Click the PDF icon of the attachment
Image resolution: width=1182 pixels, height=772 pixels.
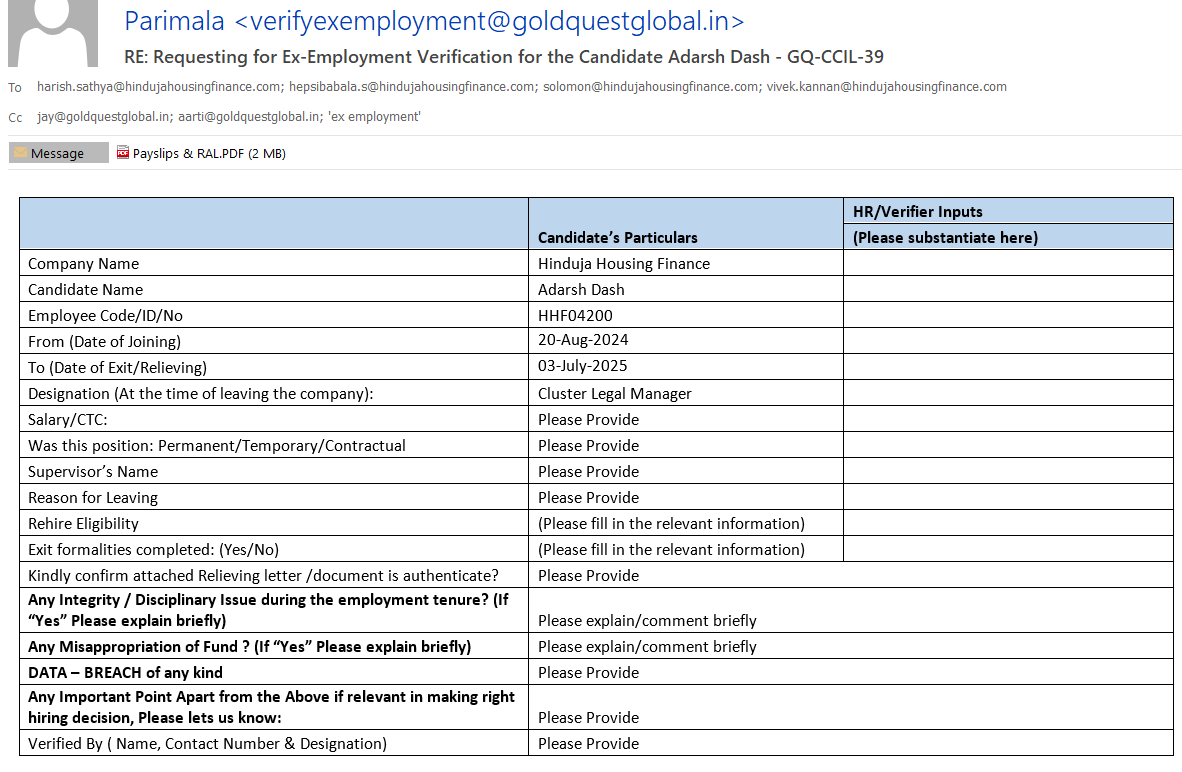[123, 153]
